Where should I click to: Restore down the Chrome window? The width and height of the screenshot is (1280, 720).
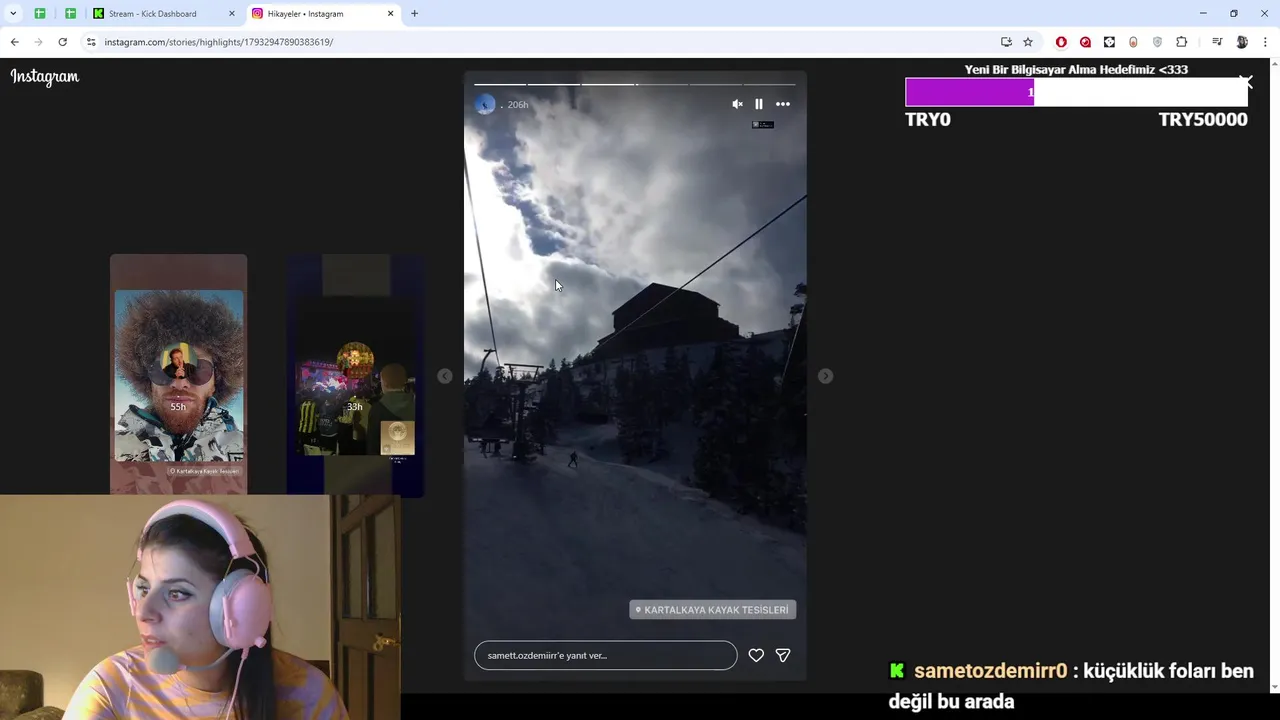1234,14
